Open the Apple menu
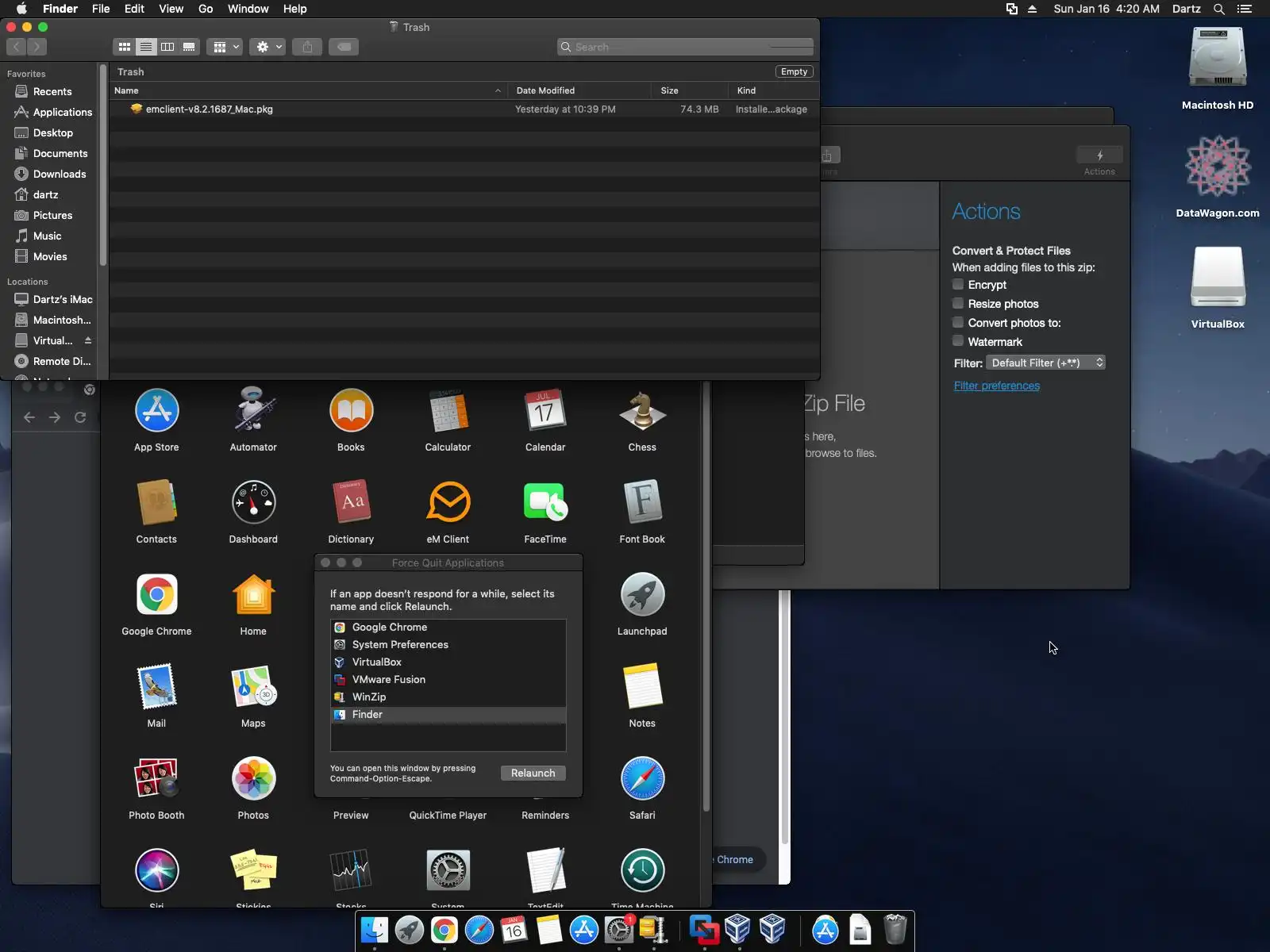The height and width of the screenshot is (952, 1270). click(21, 9)
